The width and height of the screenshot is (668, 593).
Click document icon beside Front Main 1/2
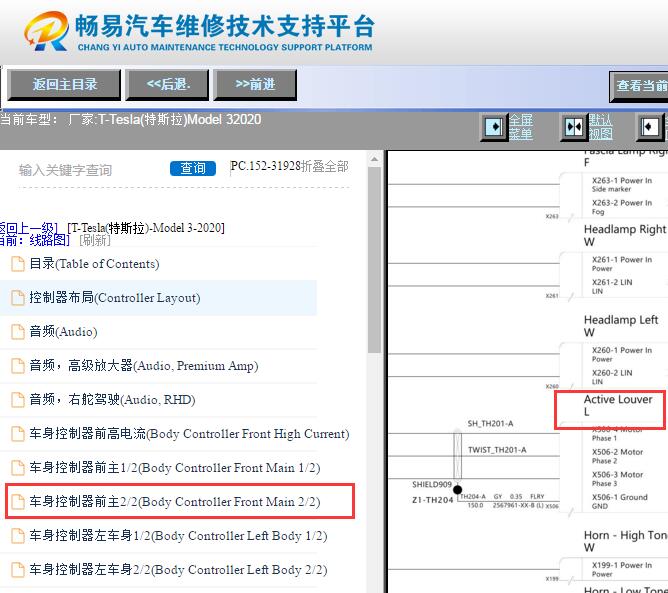[18, 468]
